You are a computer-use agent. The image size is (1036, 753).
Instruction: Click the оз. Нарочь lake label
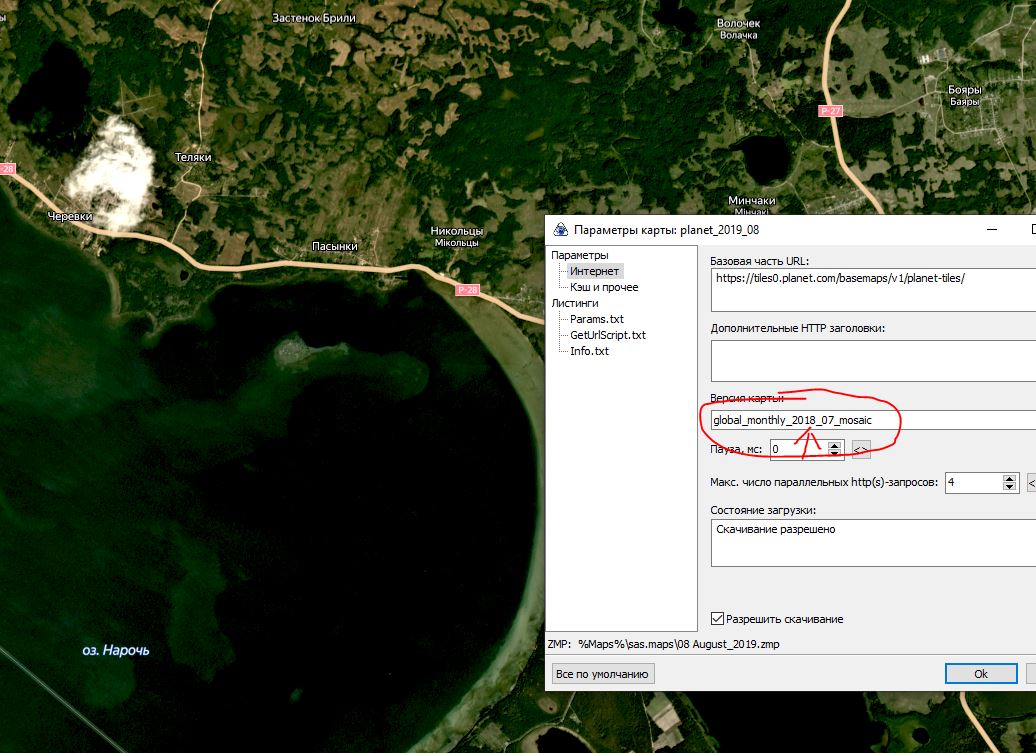[116, 651]
